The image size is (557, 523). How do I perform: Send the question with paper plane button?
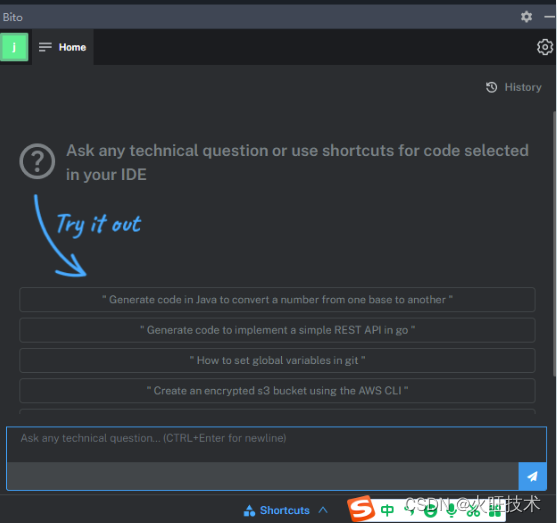pos(532,476)
